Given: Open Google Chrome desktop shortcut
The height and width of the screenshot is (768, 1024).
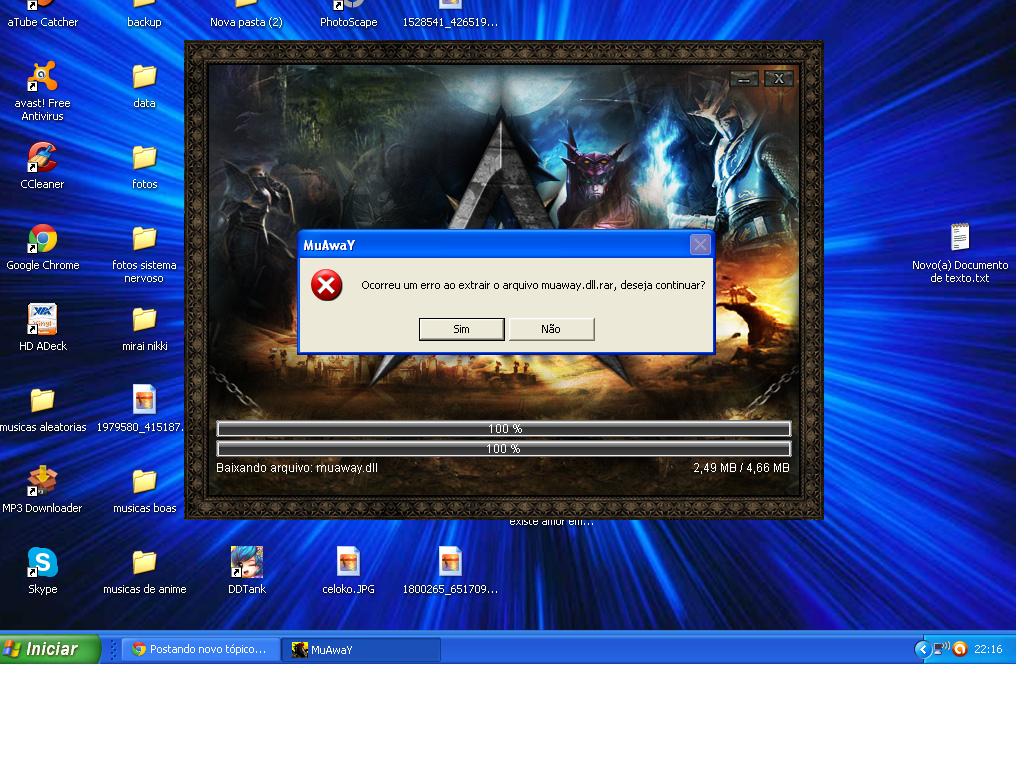Looking at the screenshot, I should click(42, 240).
